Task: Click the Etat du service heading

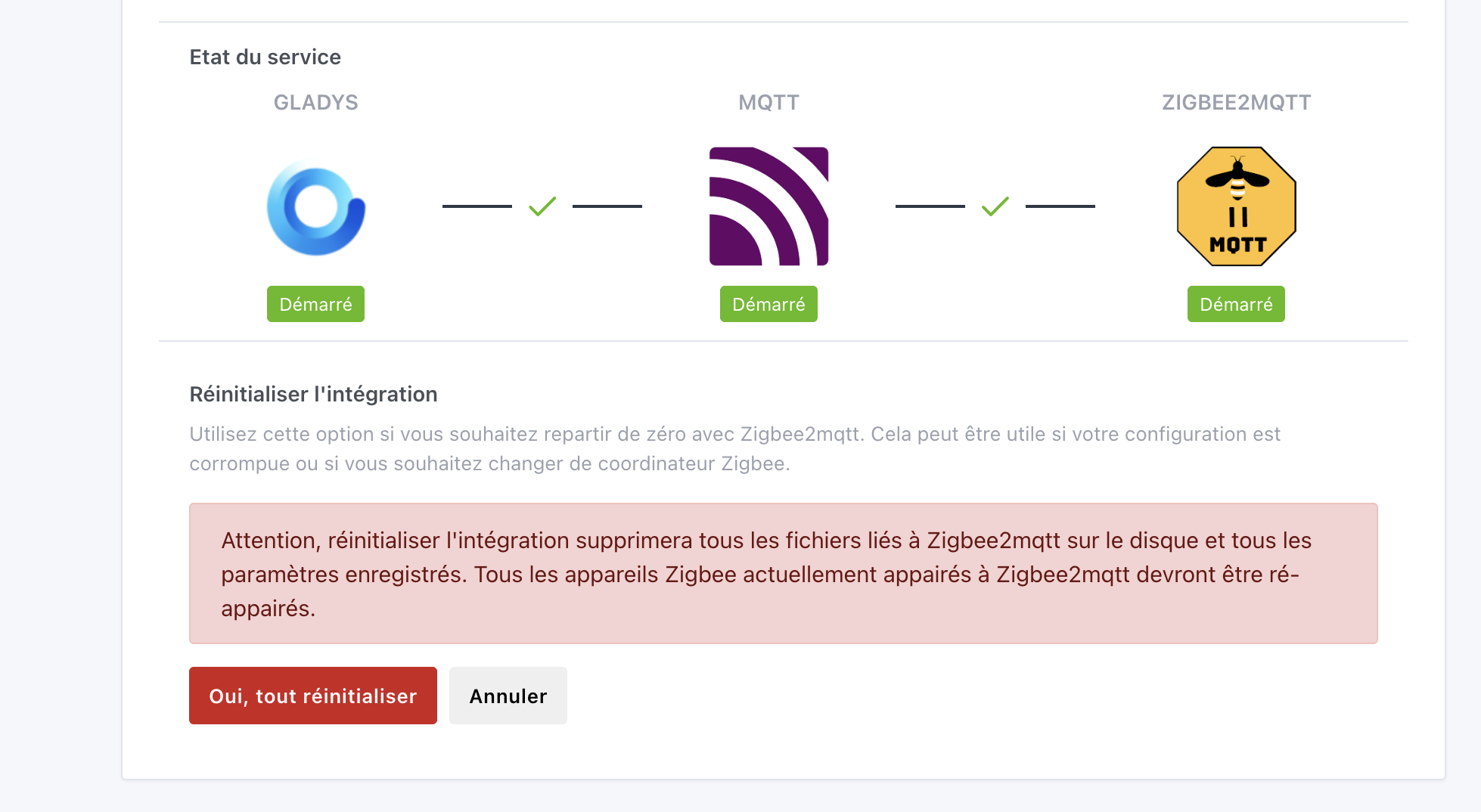Action: pyautogui.click(x=265, y=57)
